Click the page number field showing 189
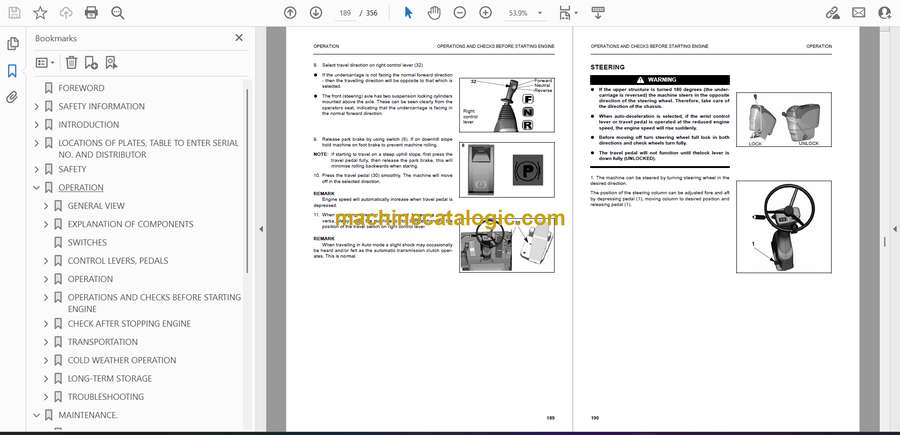900x435 pixels. [x=345, y=13]
